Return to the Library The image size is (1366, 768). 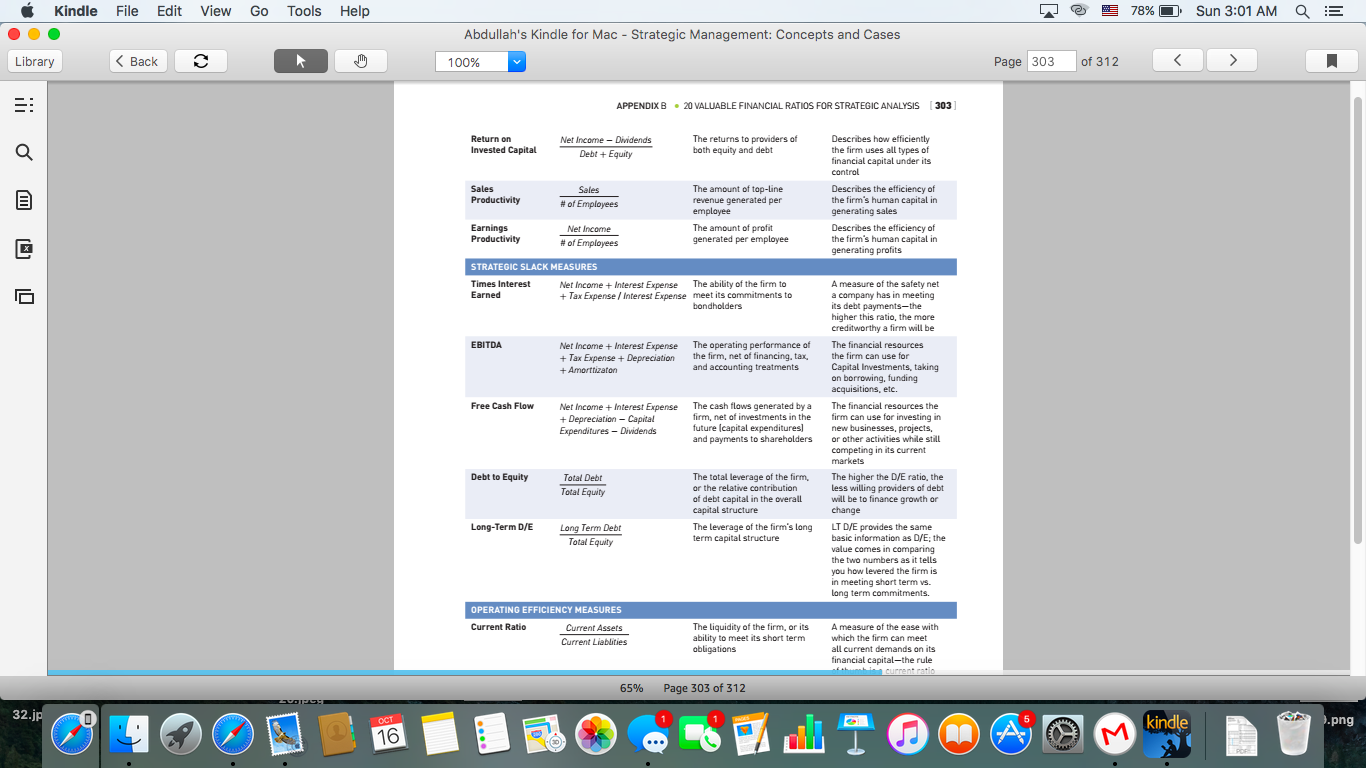[35, 61]
